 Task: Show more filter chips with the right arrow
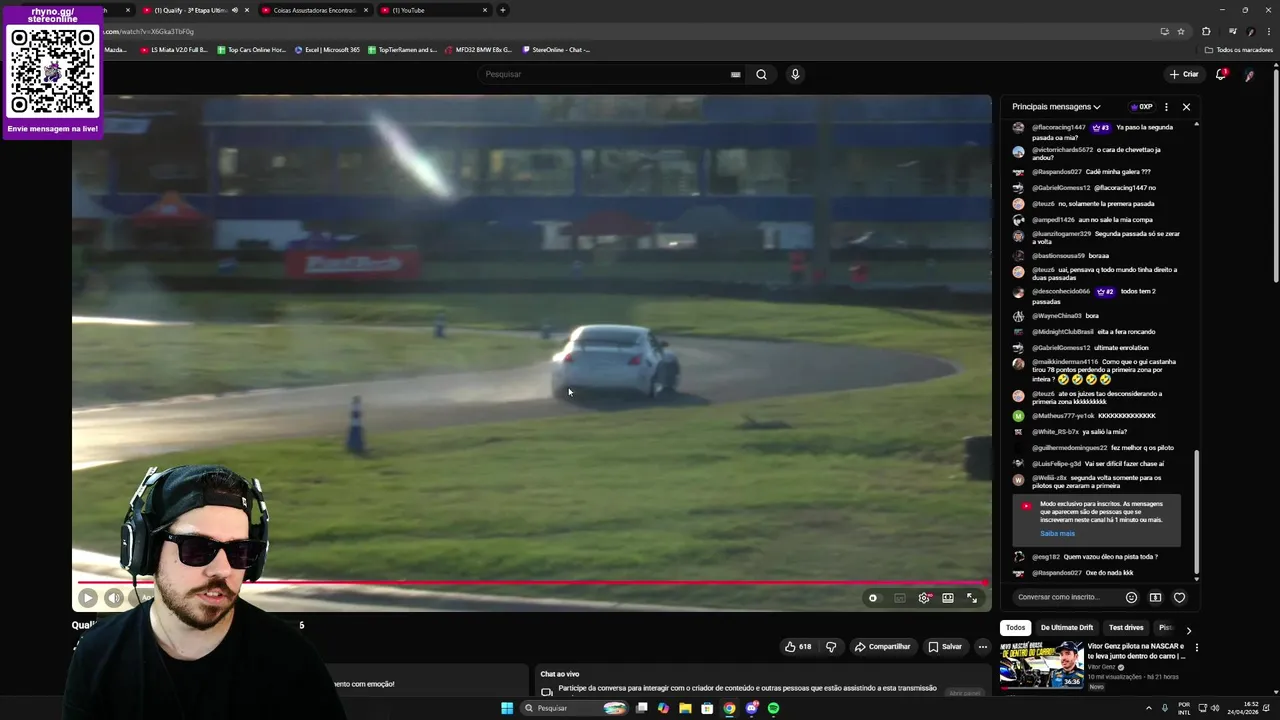(1188, 630)
